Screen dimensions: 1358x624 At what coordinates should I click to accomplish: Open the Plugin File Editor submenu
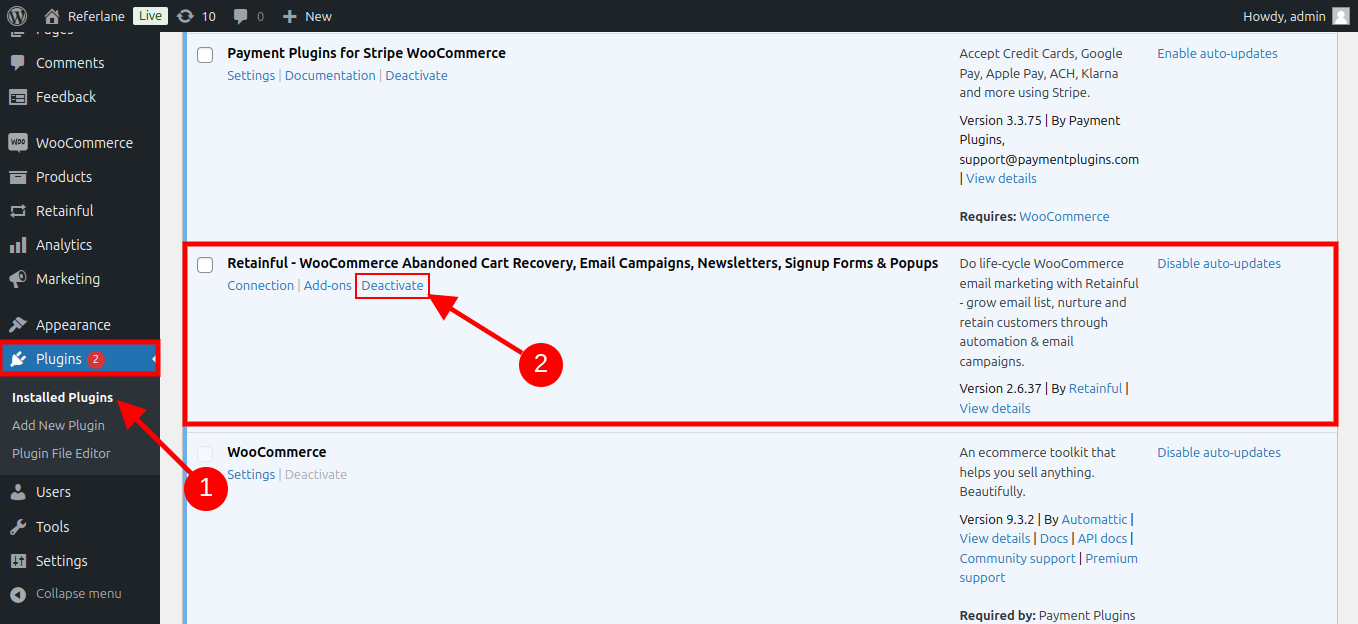click(61, 453)
